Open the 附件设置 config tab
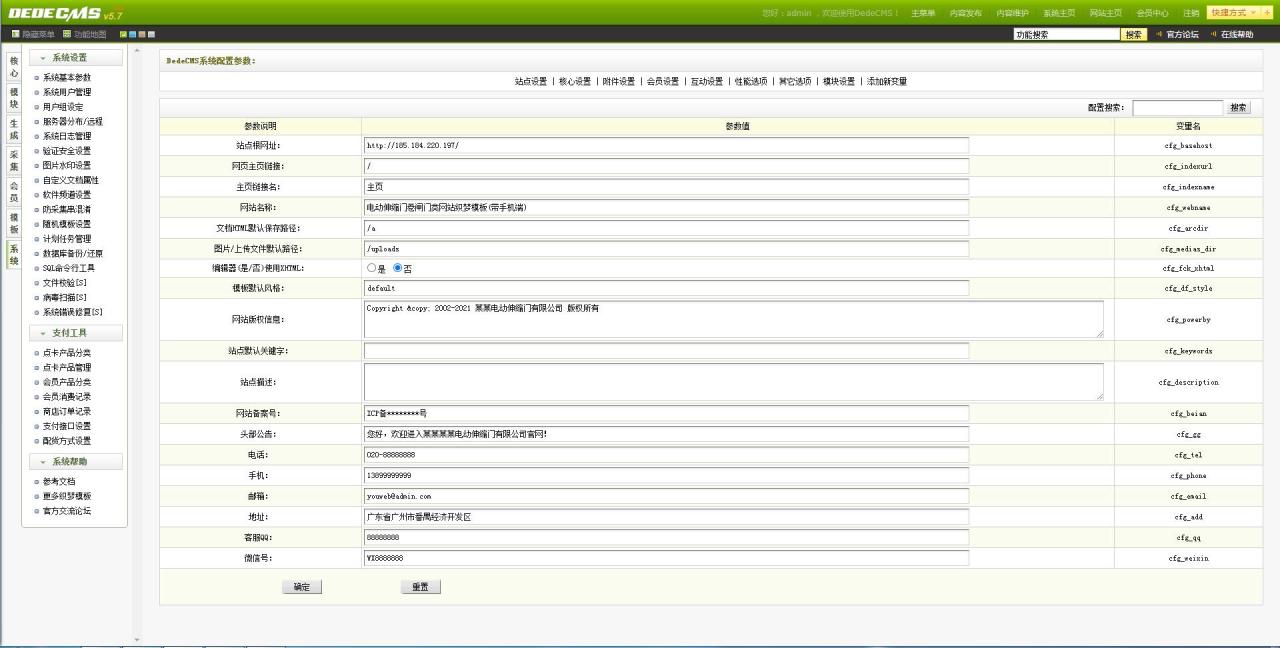 coord(619,81)
